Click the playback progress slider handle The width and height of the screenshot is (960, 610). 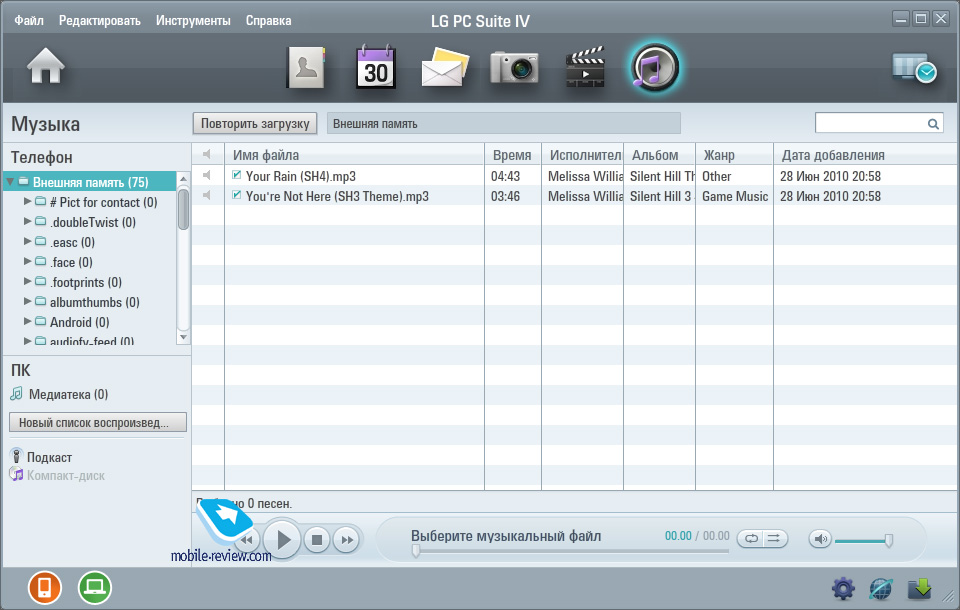(416, 551)
